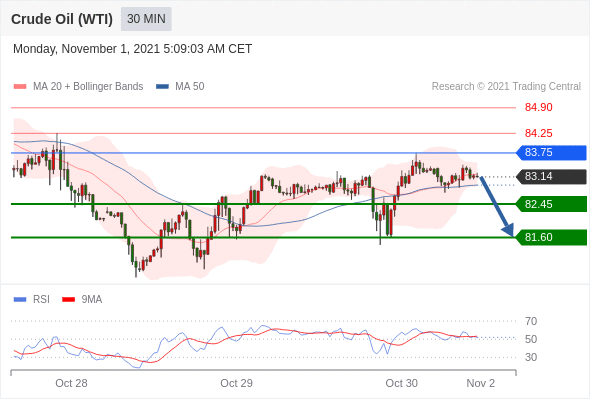
Task: Click the chart date and time text
Action: tap(132, 49)
